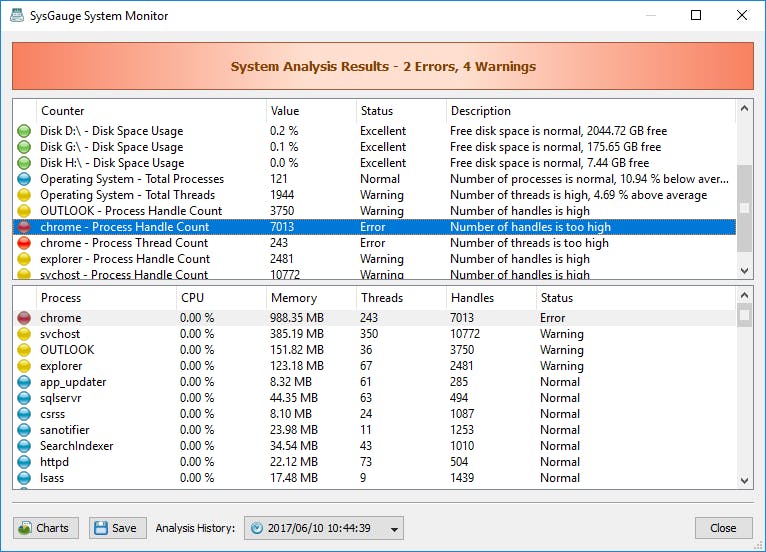This screenshot has width=766, height=552.
Task: Click memory value 988.35 MB for chrome
Action: coord(297,318)
